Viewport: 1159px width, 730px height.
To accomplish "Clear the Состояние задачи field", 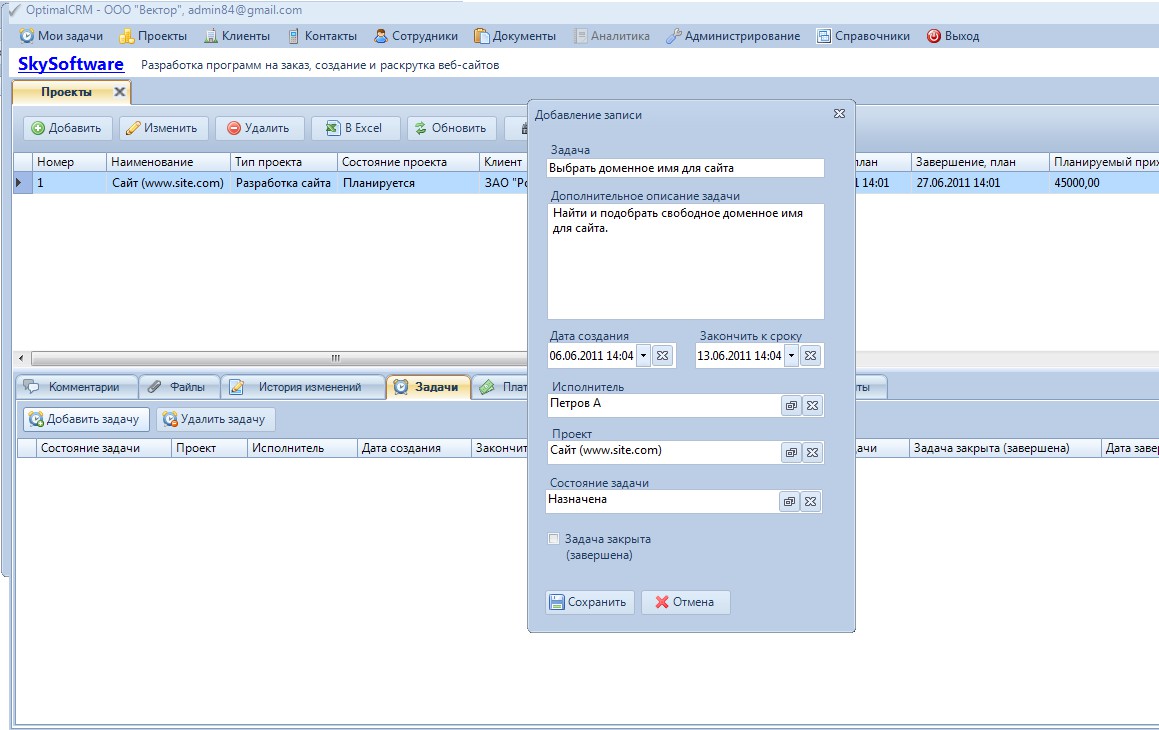I will coord(811,502).
